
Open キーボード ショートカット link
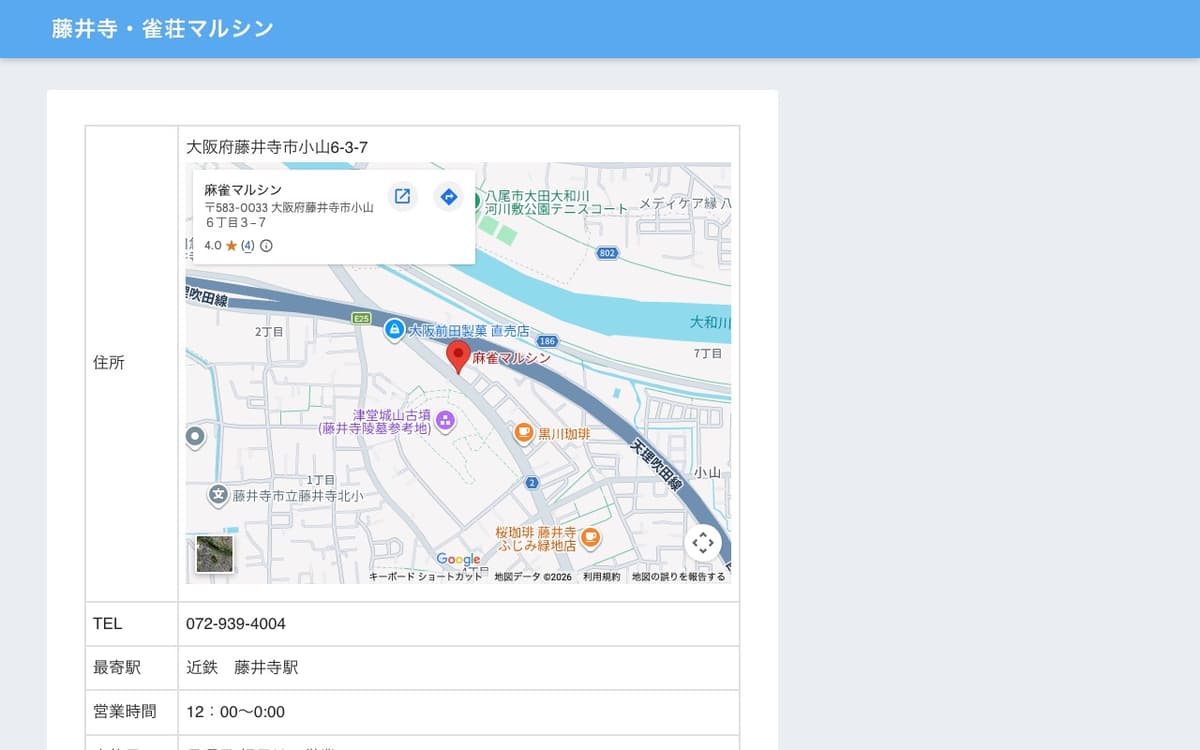tap(426, 577)
